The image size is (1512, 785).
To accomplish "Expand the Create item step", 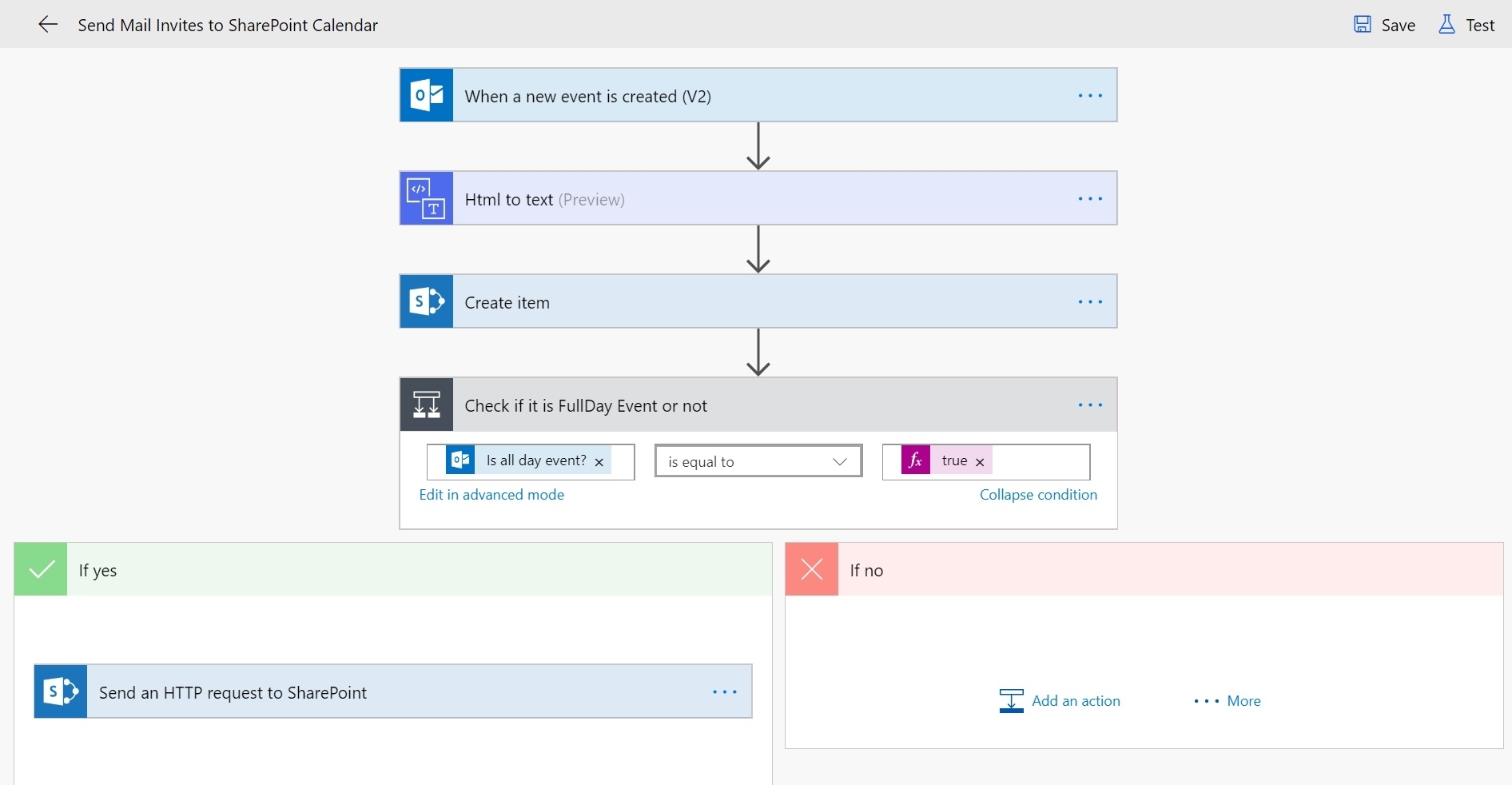I will pos(758,301).
